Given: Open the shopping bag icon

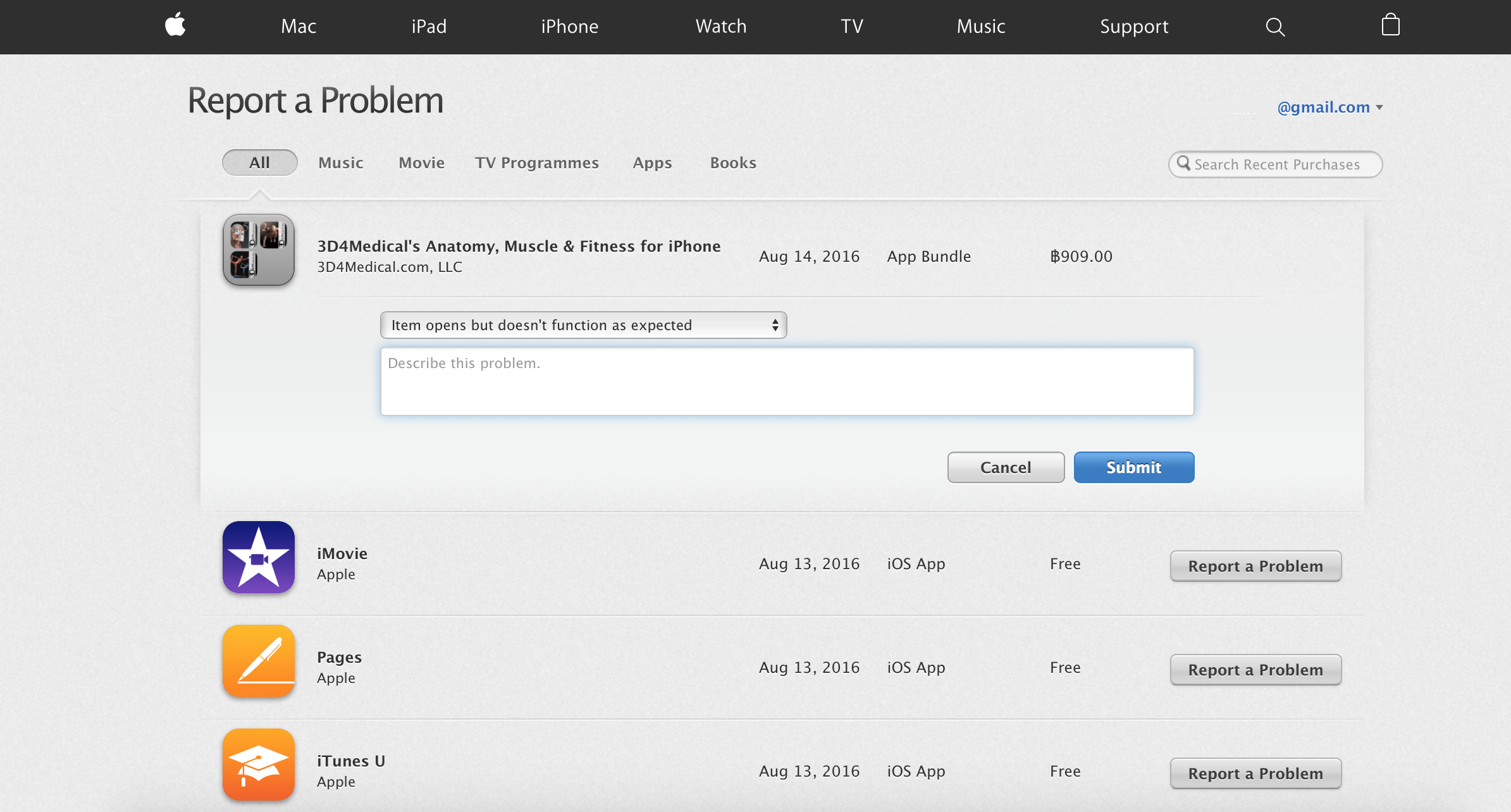Looking at the screenshot, I should (x=1390, y=25).
